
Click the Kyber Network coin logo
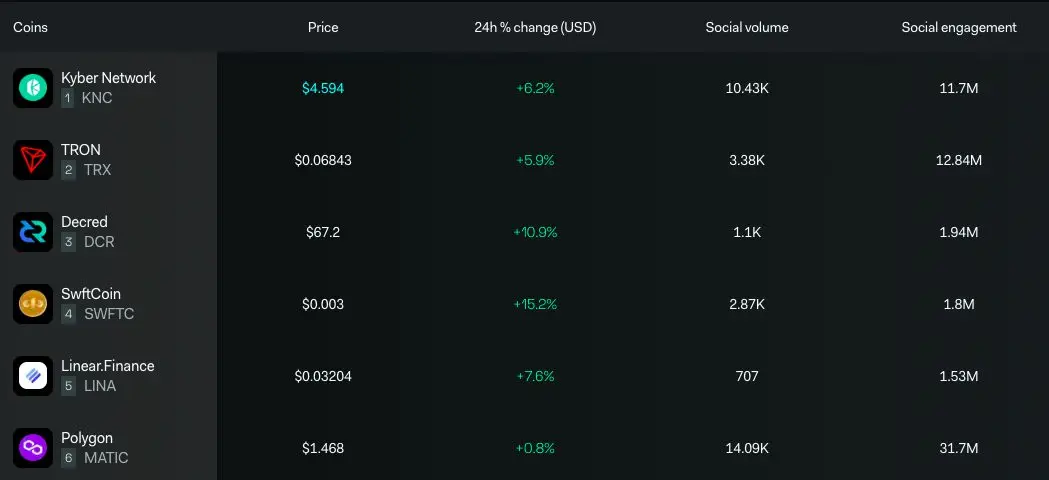(33, 88)
